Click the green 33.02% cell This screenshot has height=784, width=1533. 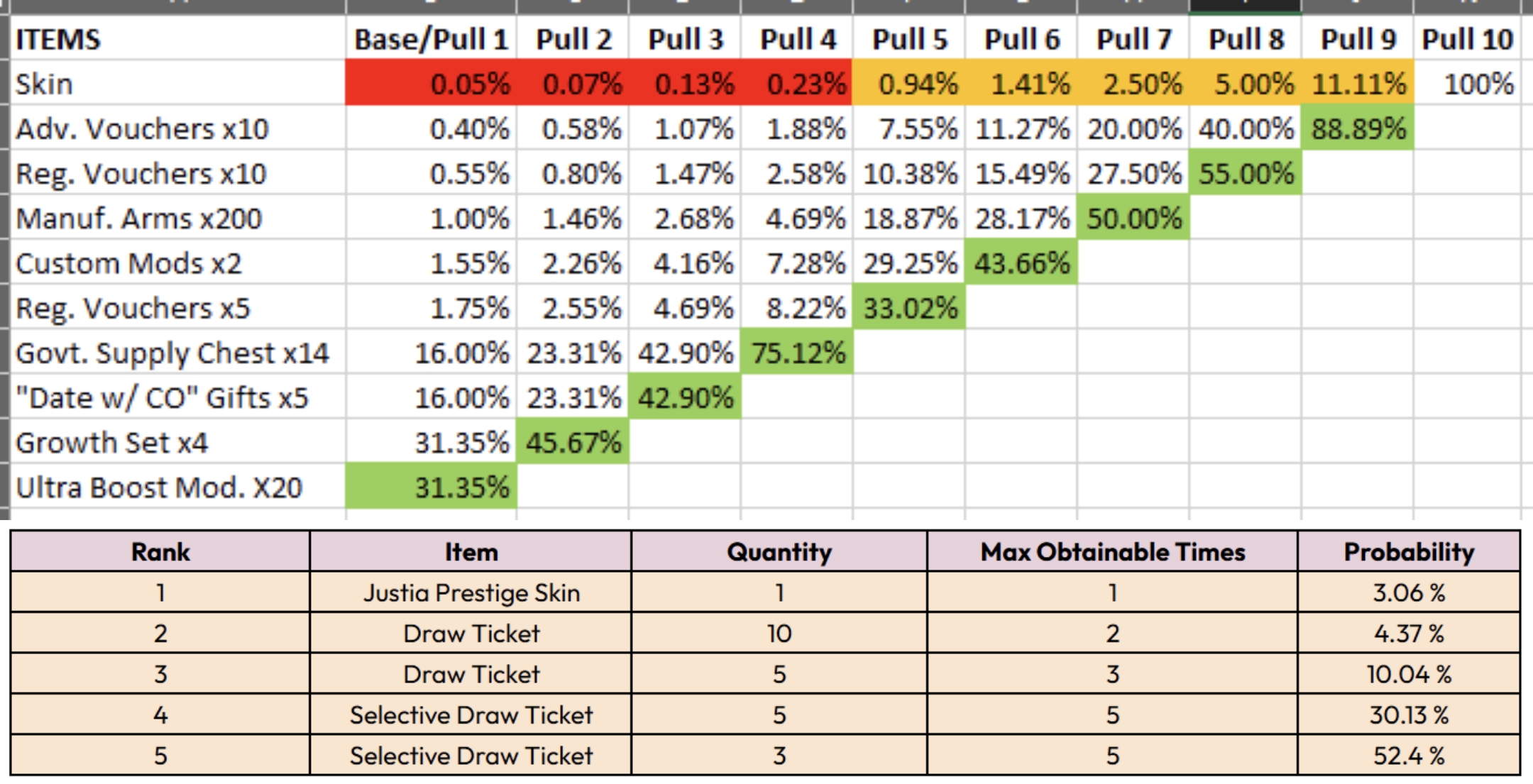point(909,307)
